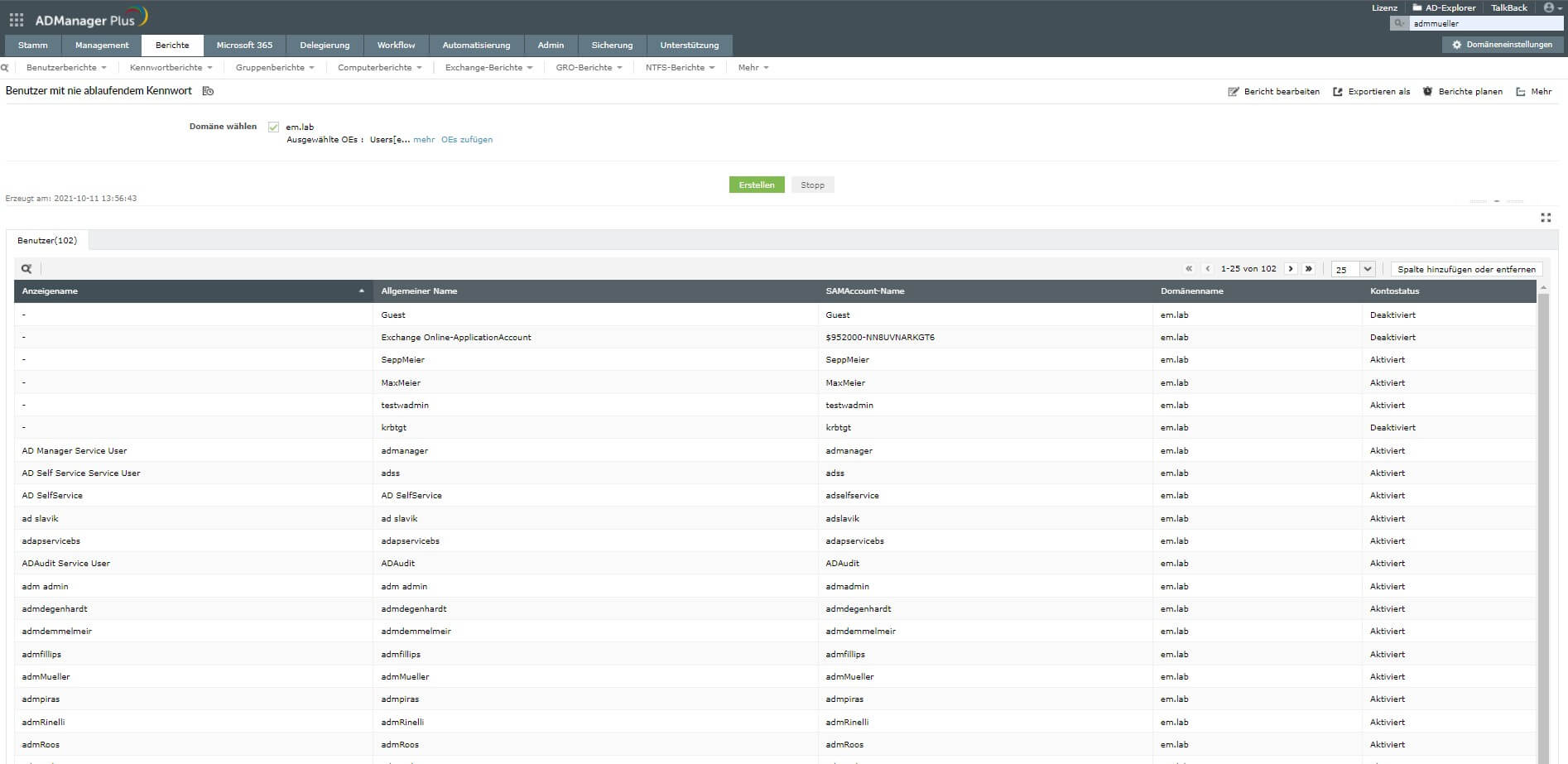Go to previous page of results
Viewport: 1568px width, 764px height.
point(1208,269)
